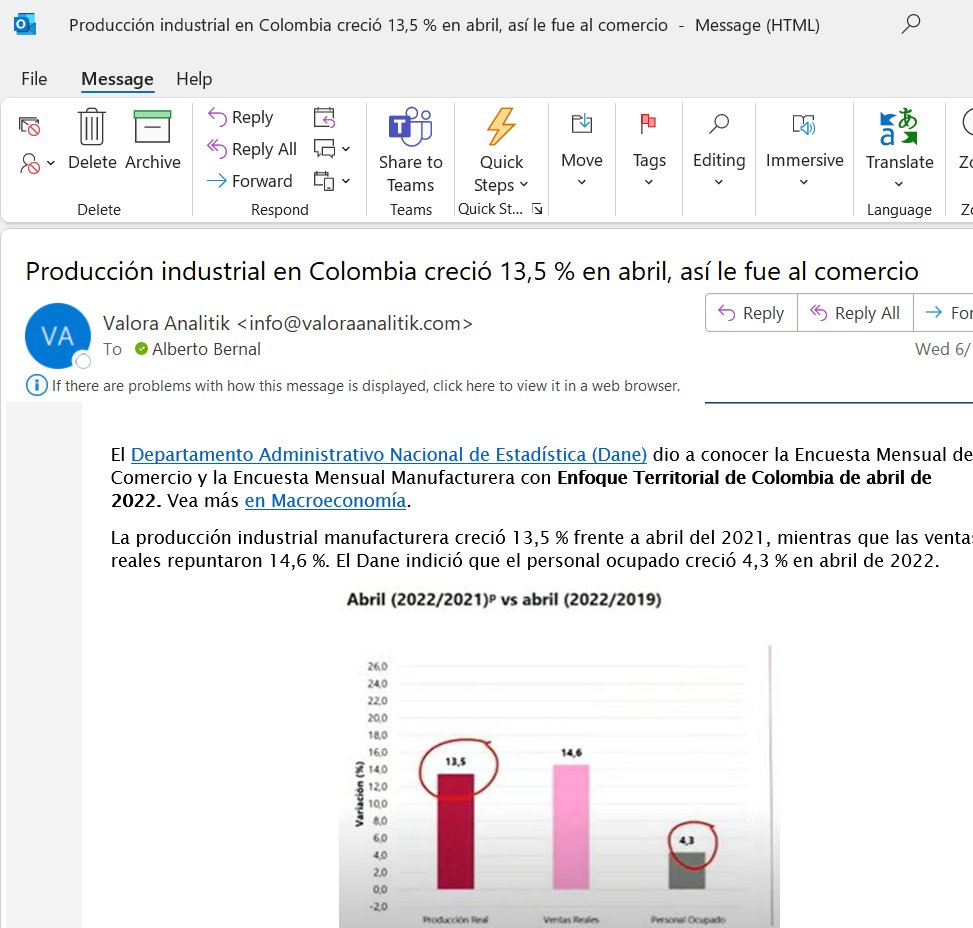Click the IM reply icon
Screen dimensions: 973x928
pyautogui.click(x=325, y=149)
